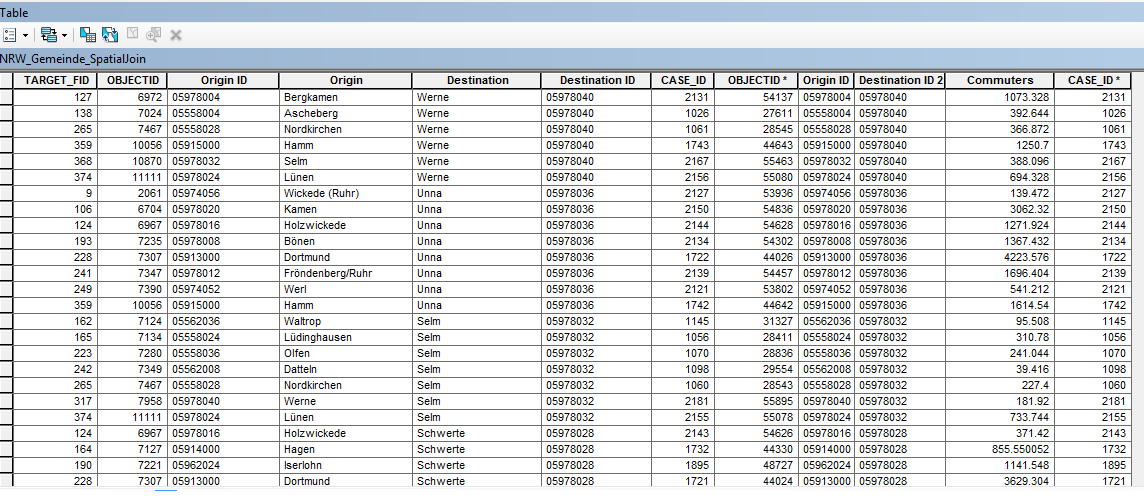Viewport: 1144px width, 498px height.
Task: Click the TARGET_FID column header
Action: (x=55, y=80)
